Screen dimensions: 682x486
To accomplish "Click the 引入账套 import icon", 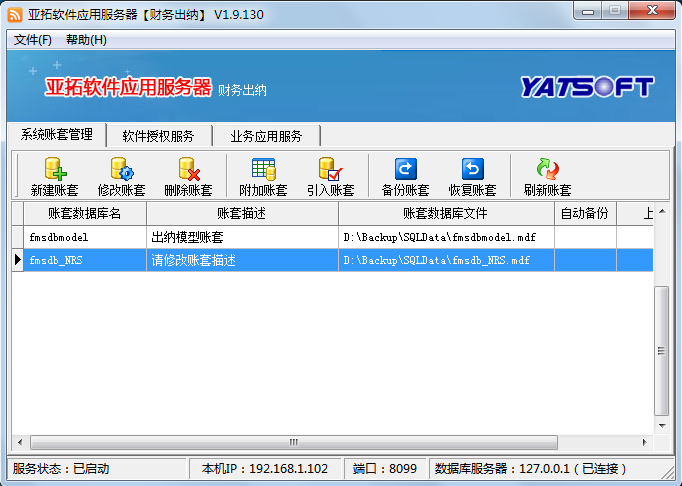I will [x=330, y=170].
